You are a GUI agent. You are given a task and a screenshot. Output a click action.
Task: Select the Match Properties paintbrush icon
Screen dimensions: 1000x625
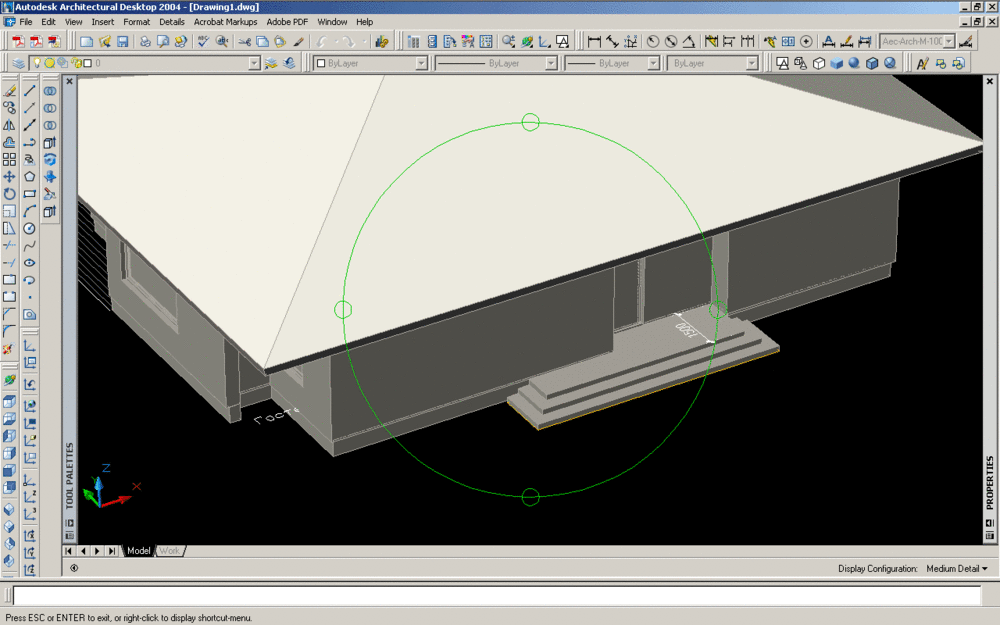pos(298,42)
